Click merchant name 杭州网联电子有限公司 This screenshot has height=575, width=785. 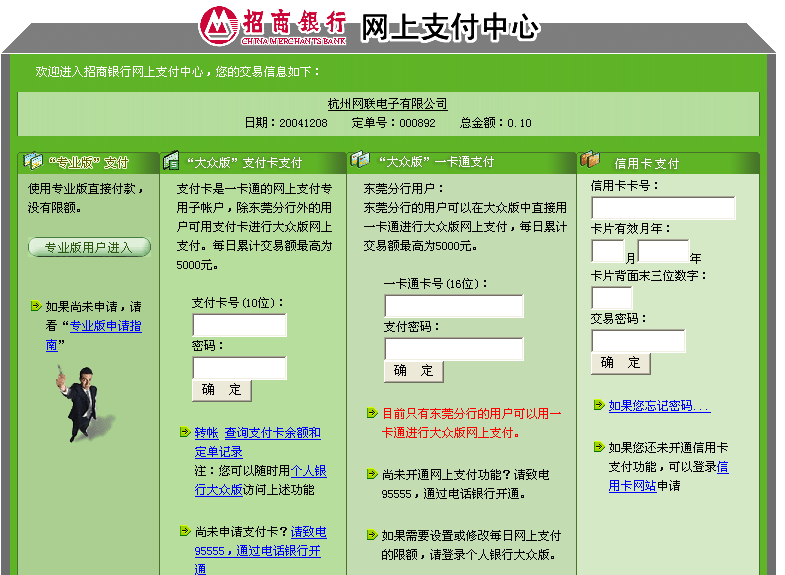point(387,104)
